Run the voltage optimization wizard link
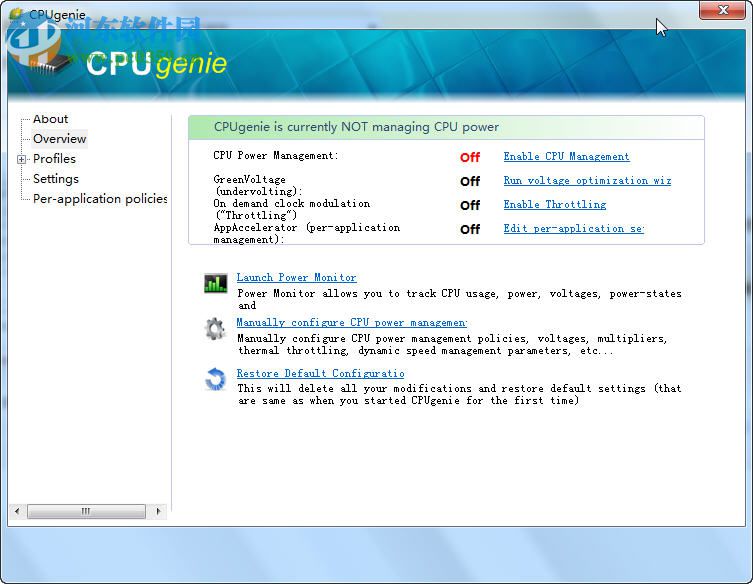This screenshot has width=753, height=584. coord(587,181)
